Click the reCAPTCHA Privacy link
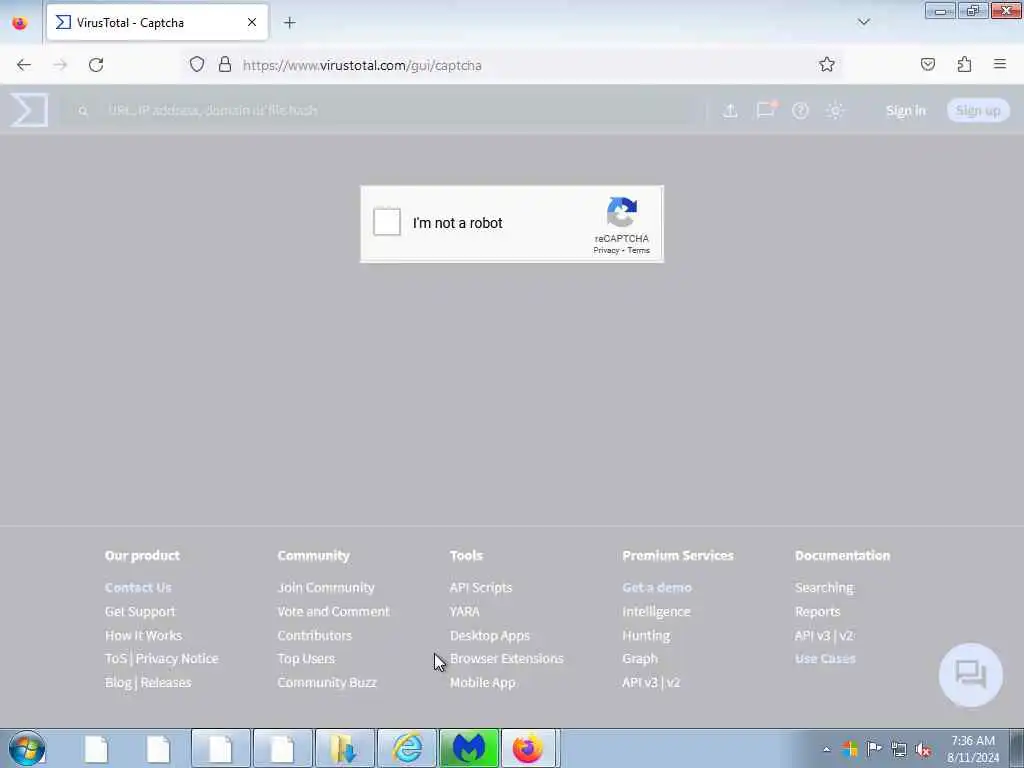The width and height of the screenshot is (1024, 768). (605, 251)
